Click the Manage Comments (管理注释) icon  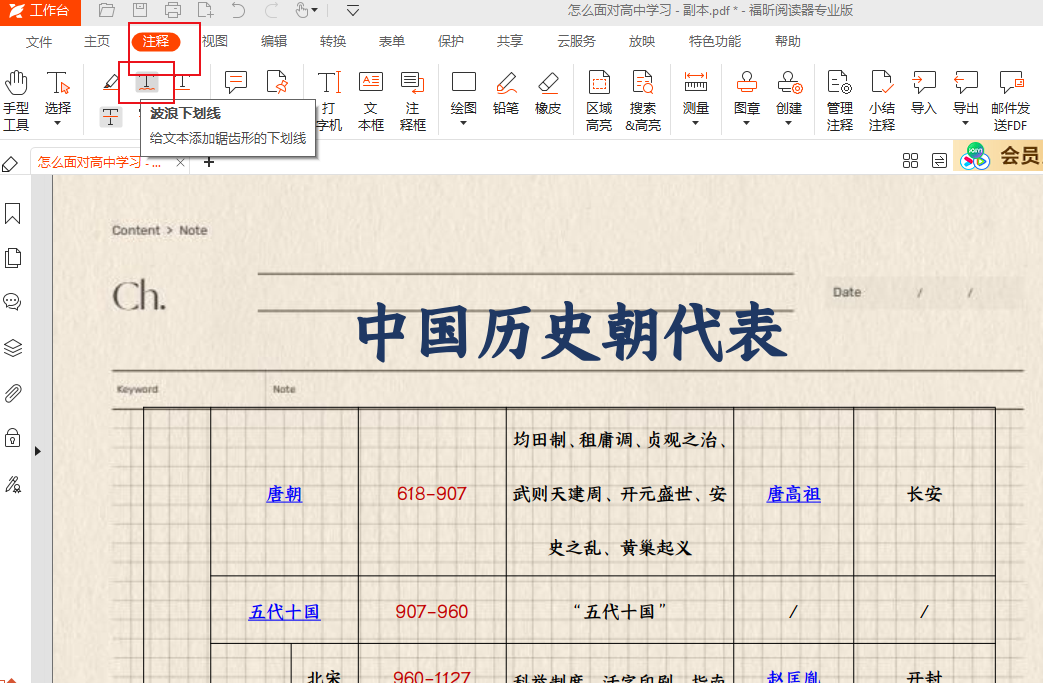839,101
